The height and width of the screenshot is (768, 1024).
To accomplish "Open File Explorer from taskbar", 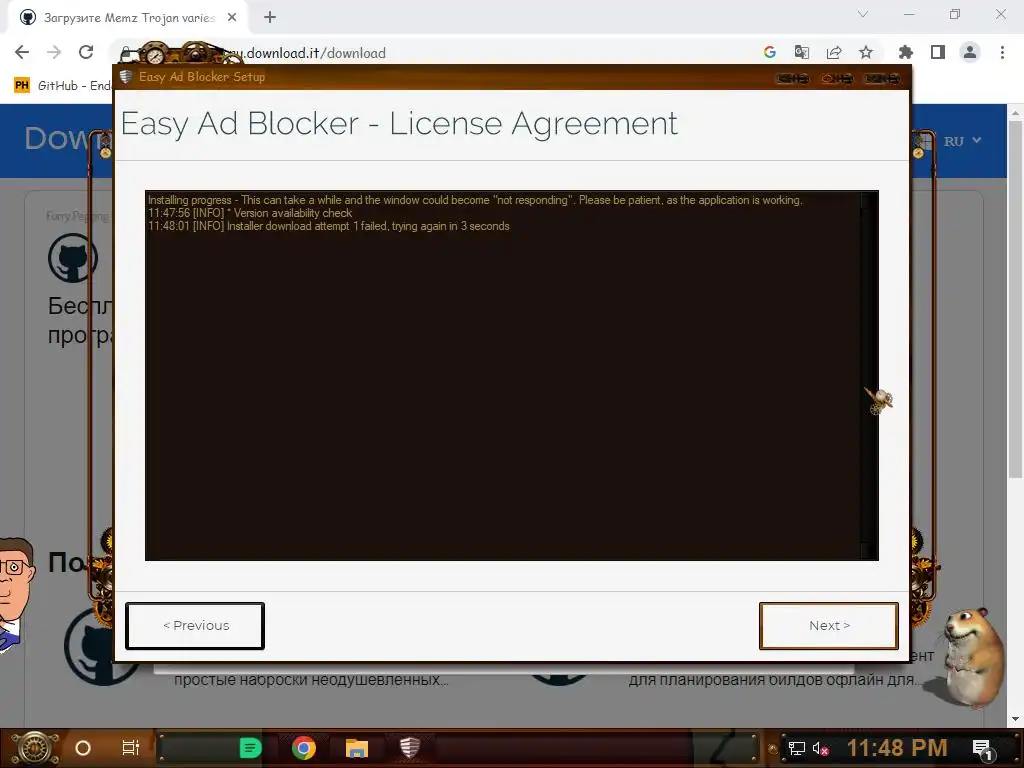I will (357, 748).
